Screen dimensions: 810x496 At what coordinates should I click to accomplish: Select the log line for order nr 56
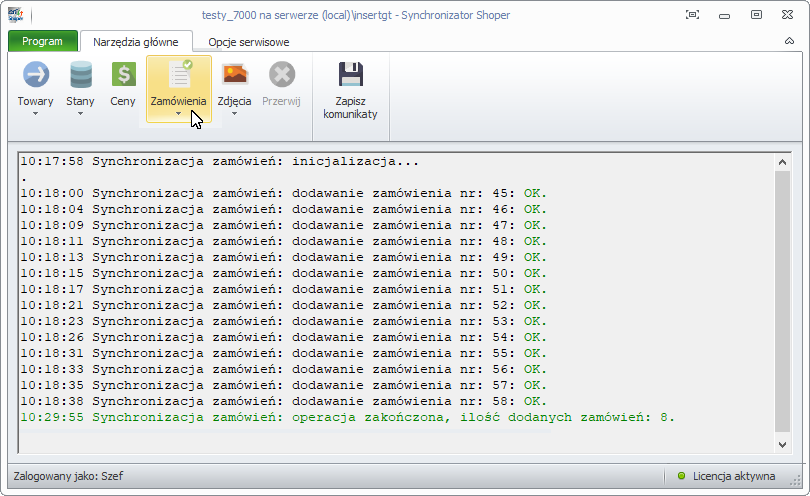(283, 370)
